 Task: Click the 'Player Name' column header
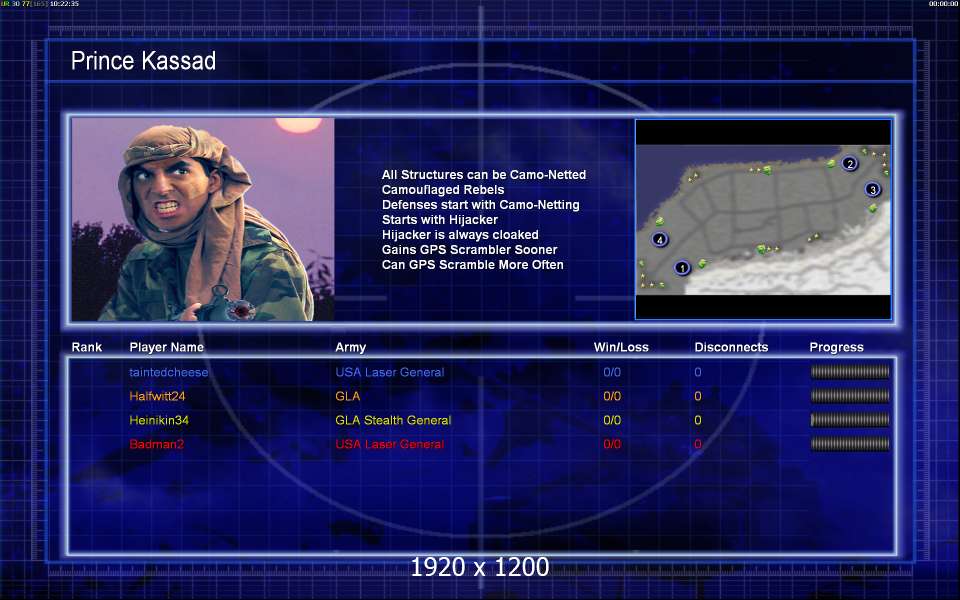[167, 347]
